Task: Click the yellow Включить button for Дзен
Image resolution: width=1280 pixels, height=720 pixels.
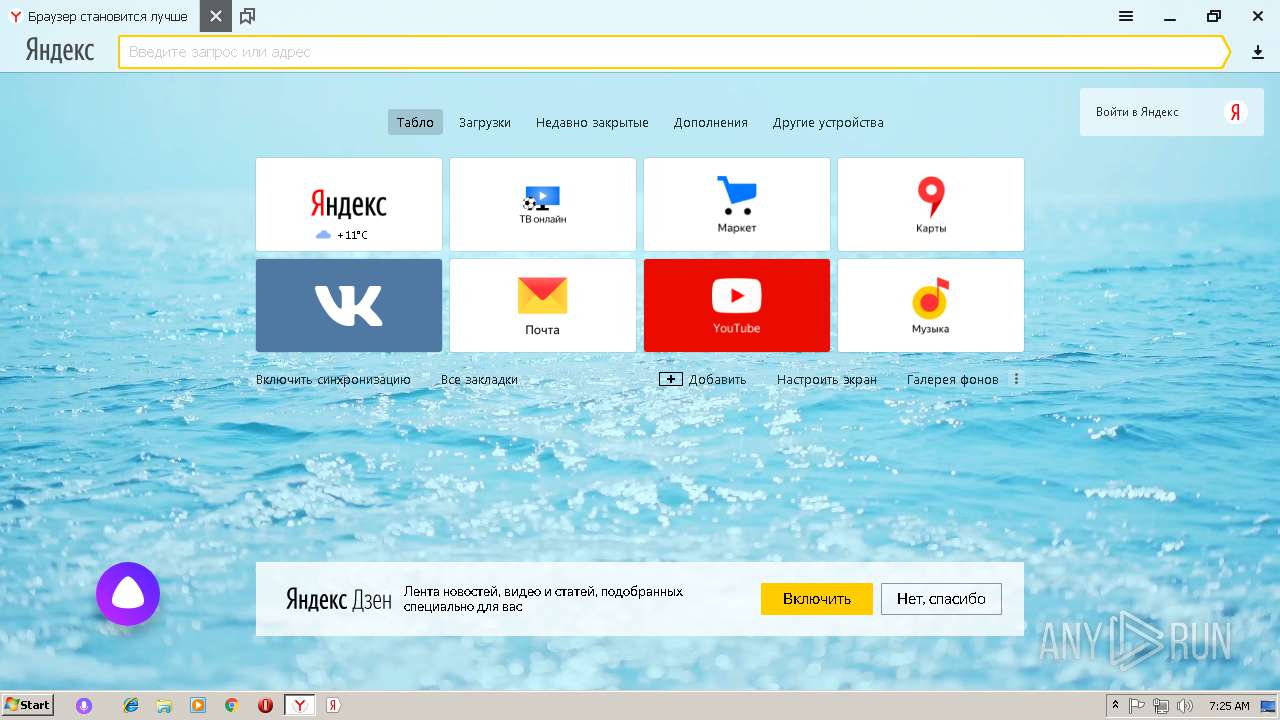Action: [817, 599]
